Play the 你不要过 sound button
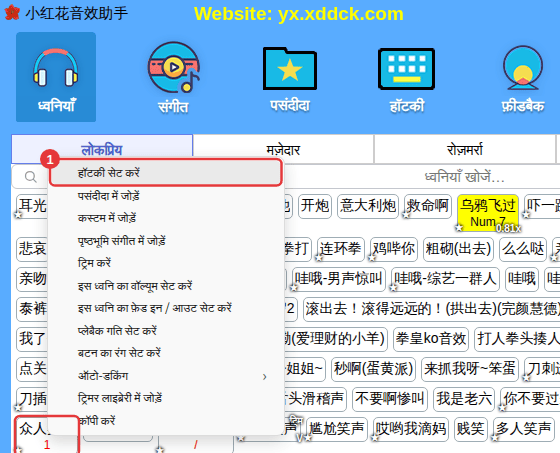The width and height of the screenshot is (560, 453). coord(530,399)
